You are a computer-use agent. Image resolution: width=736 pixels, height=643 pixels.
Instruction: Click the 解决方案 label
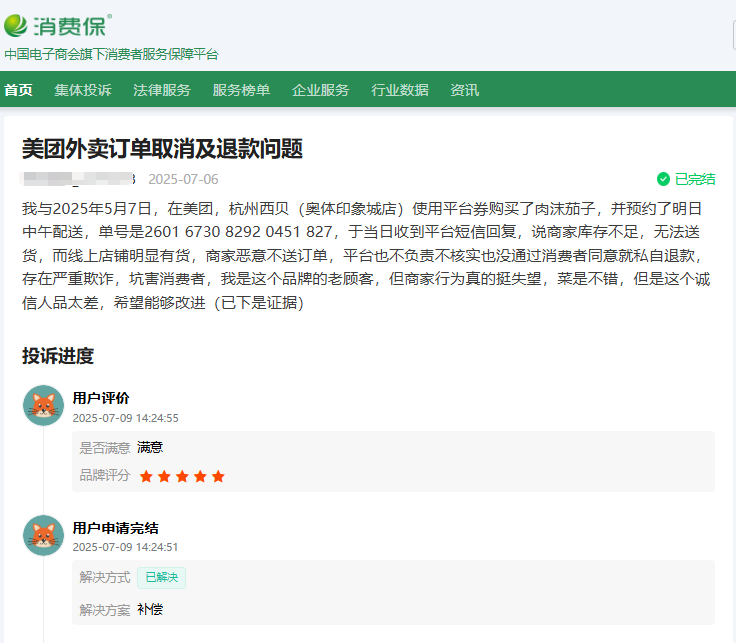[x=105, y=610]
